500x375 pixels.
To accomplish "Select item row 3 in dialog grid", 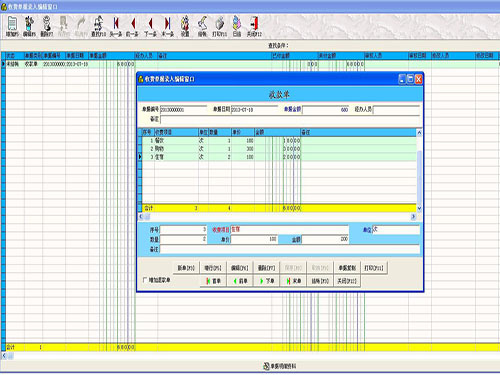I will [279, 157].
